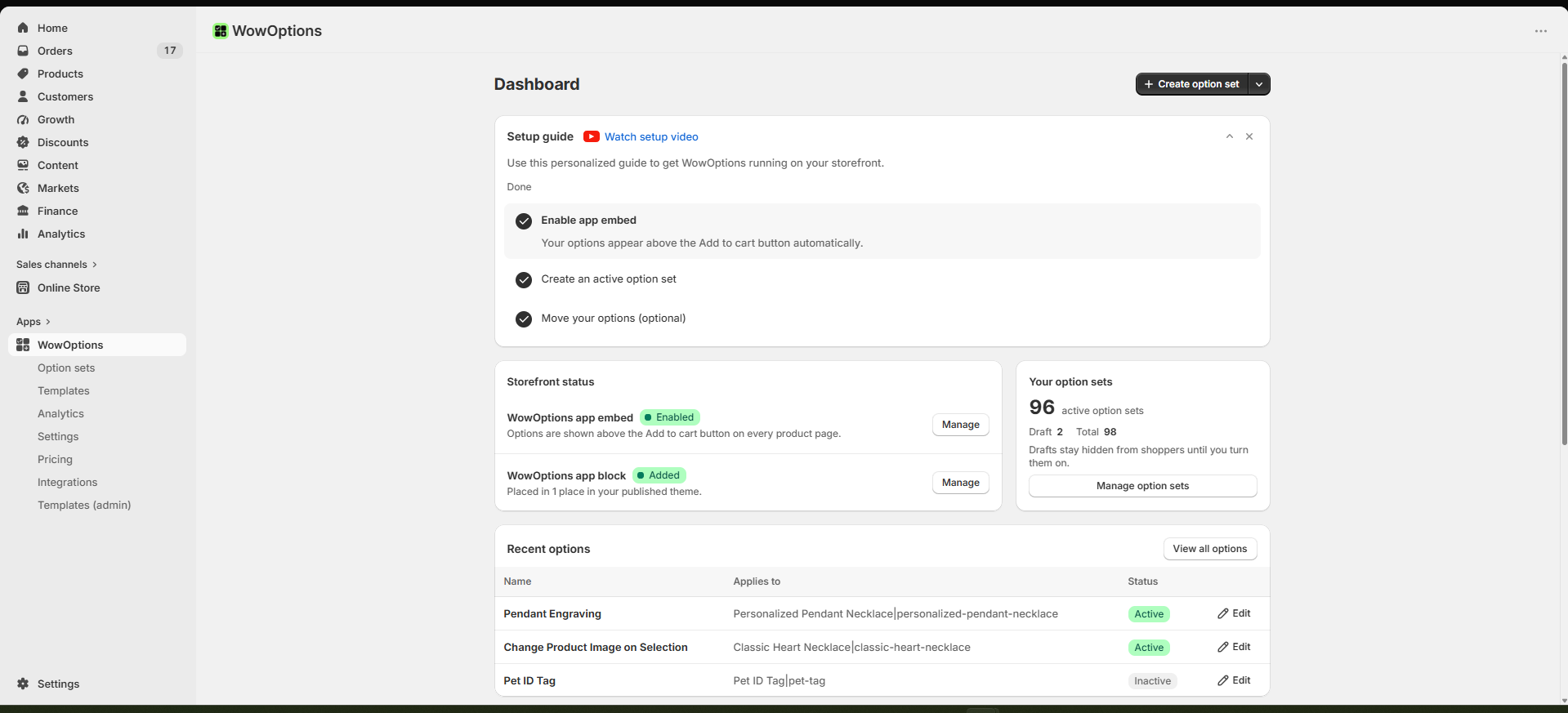Click the Markets globe icon
This screenshot has height=713, width=1568.
23,188
